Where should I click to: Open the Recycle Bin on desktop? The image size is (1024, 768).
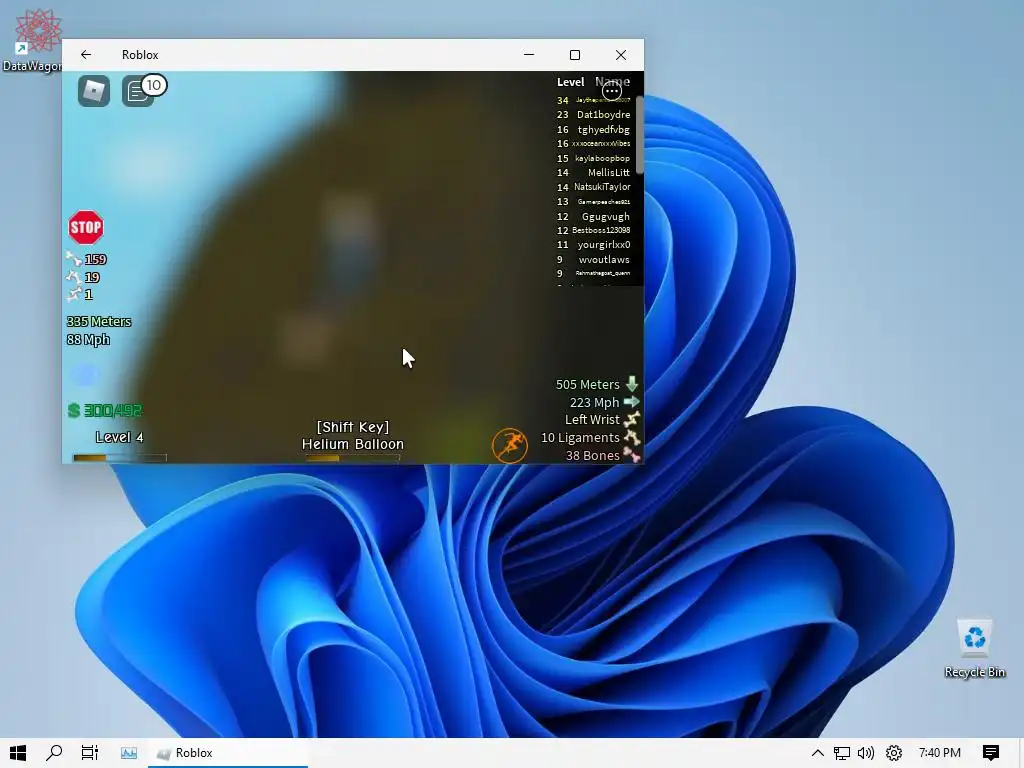click(x=974, y=648)
